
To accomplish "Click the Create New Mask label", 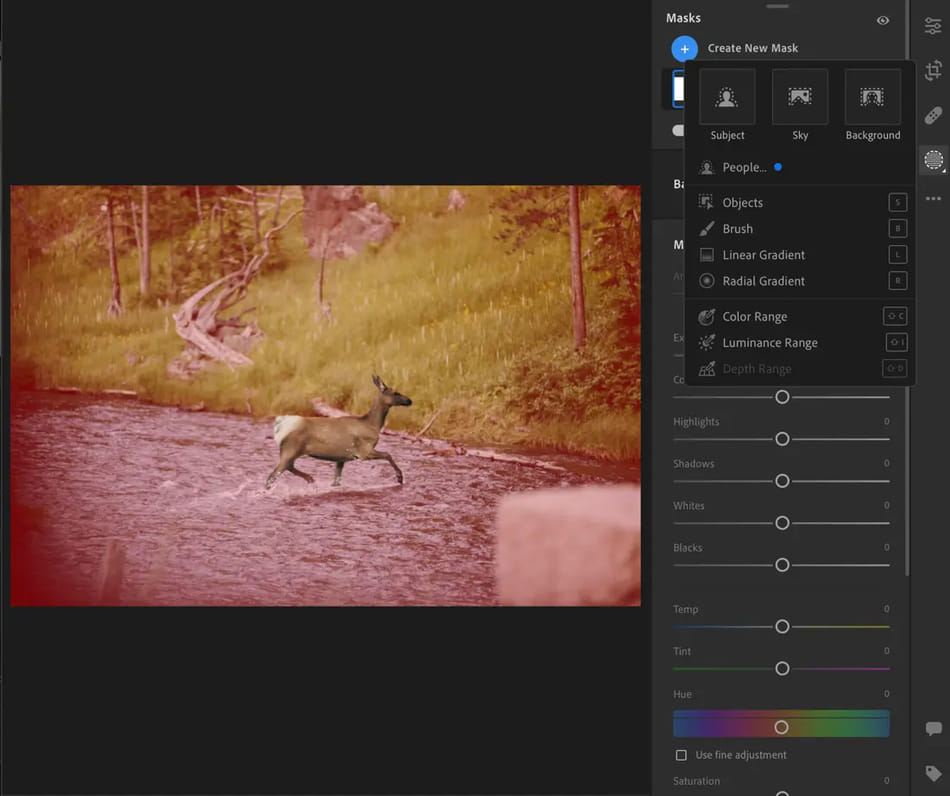I will [x=752, y=48].
